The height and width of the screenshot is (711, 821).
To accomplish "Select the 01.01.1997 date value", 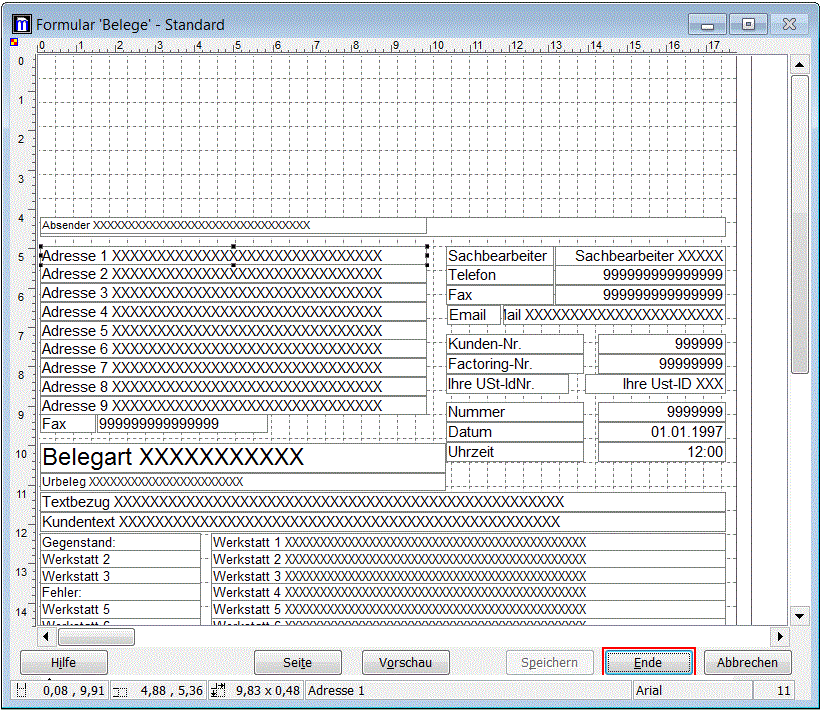I will (662, 432).
